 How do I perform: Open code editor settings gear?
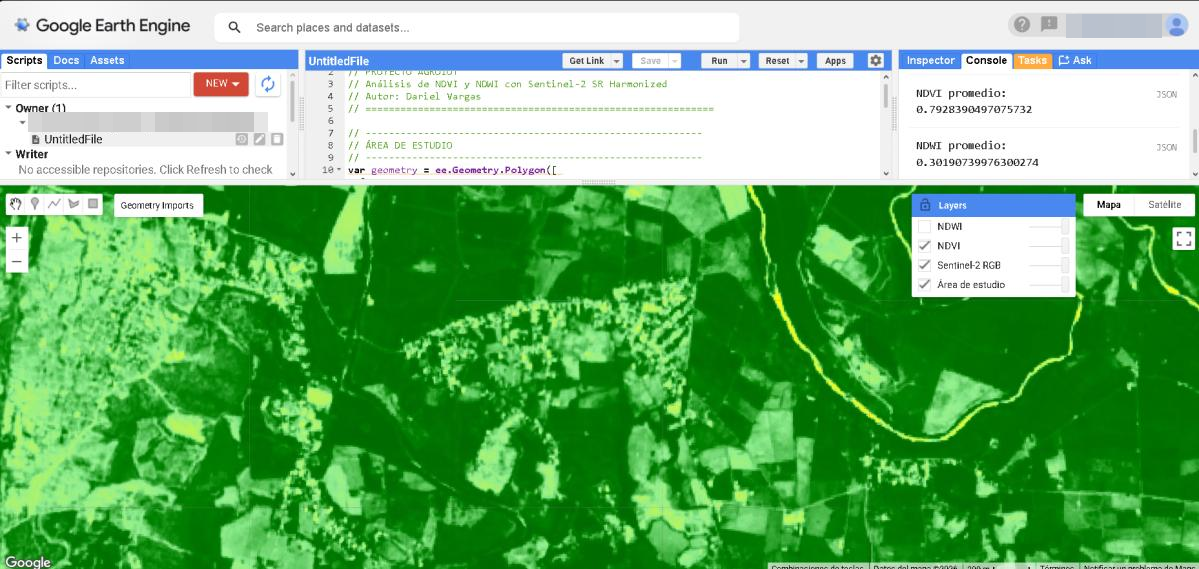[x=876, y=60]
